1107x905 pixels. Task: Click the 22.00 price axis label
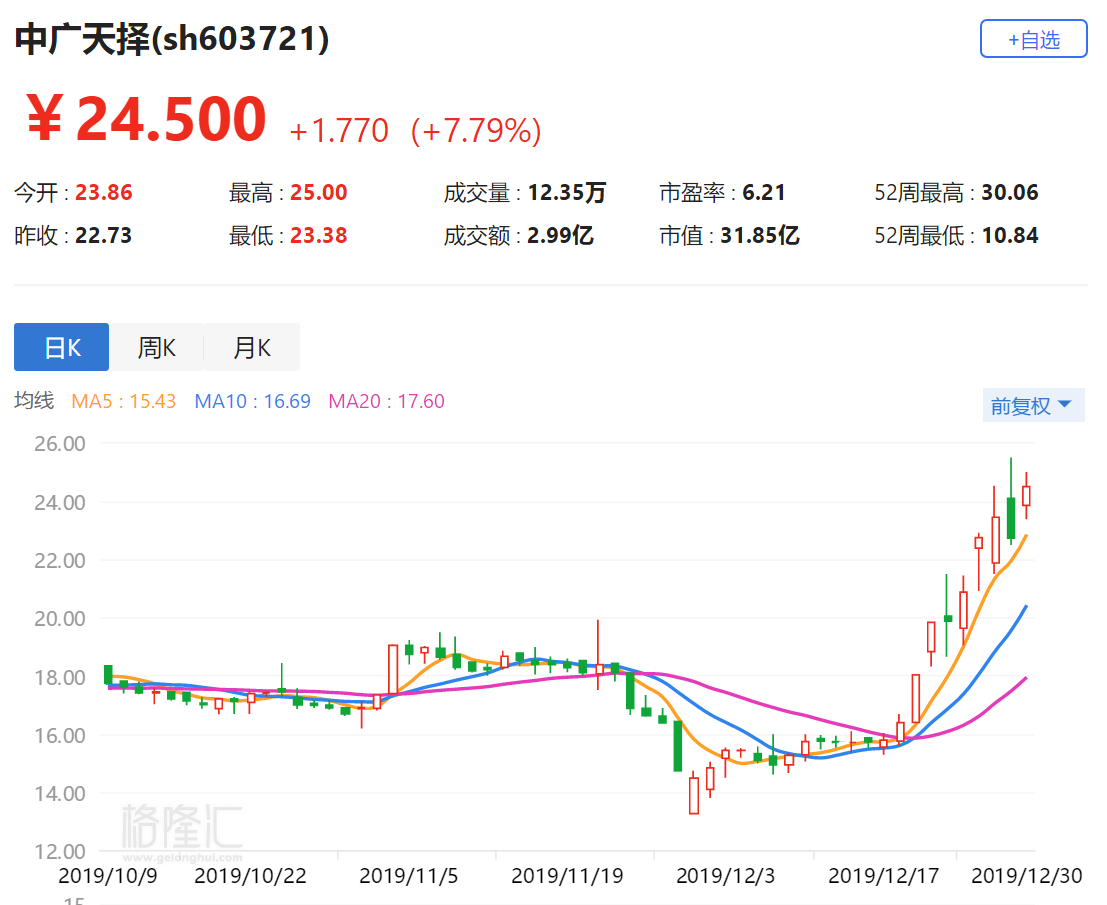tap(60, 560)
